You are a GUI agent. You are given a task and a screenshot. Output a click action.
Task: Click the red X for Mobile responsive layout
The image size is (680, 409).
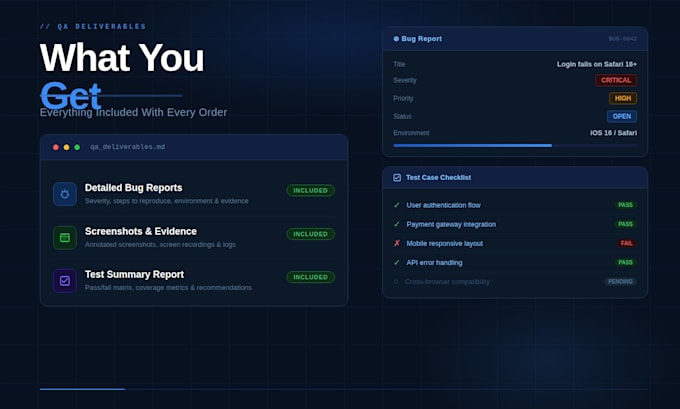pyautogui.click(x=396, y=243)
